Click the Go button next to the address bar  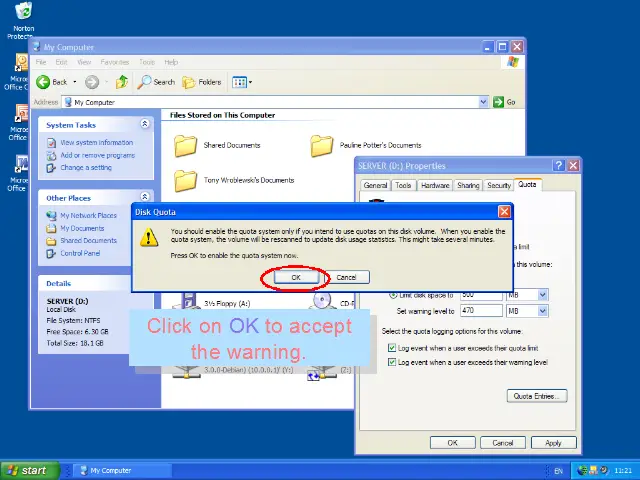(x=504, y=102)
